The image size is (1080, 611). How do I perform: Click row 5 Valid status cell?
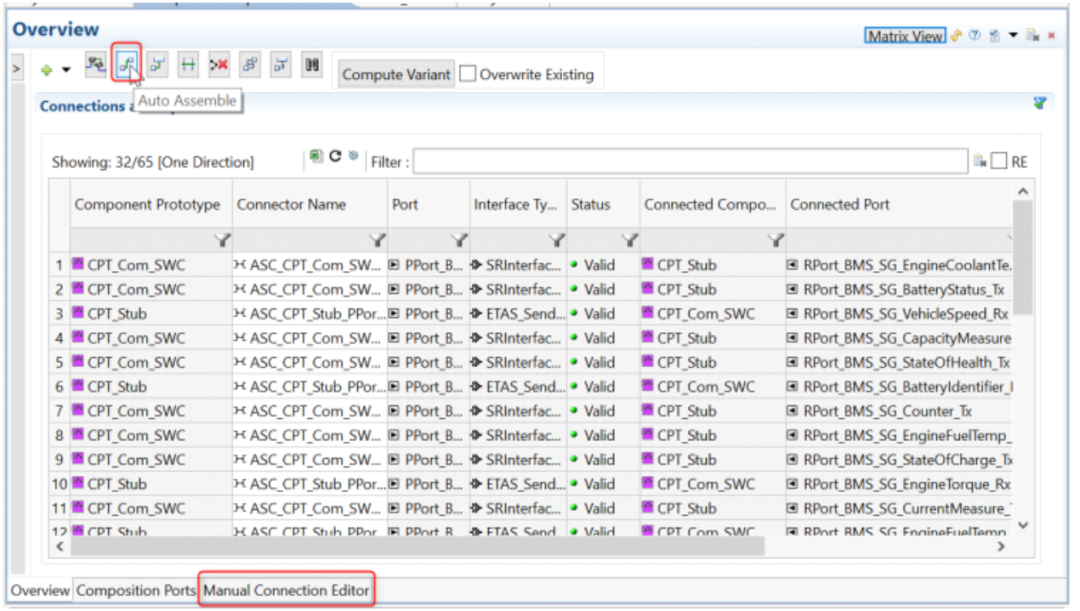[603, 362]
